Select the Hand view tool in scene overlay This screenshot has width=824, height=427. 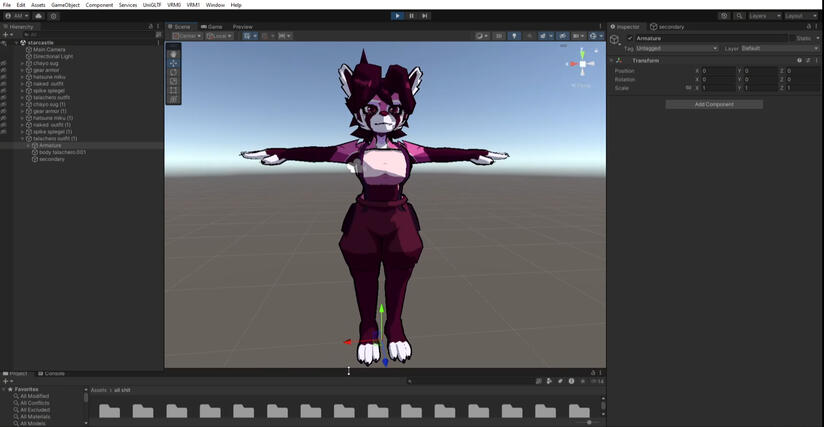(x=174, y=54)
